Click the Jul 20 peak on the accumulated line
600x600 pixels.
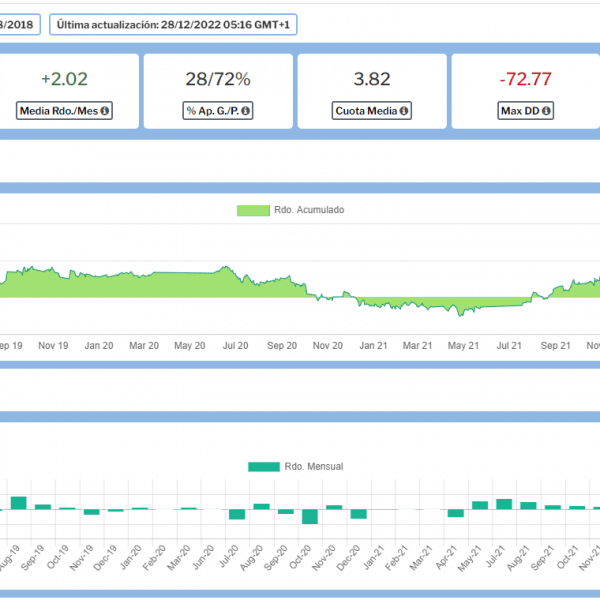(226, 267)
